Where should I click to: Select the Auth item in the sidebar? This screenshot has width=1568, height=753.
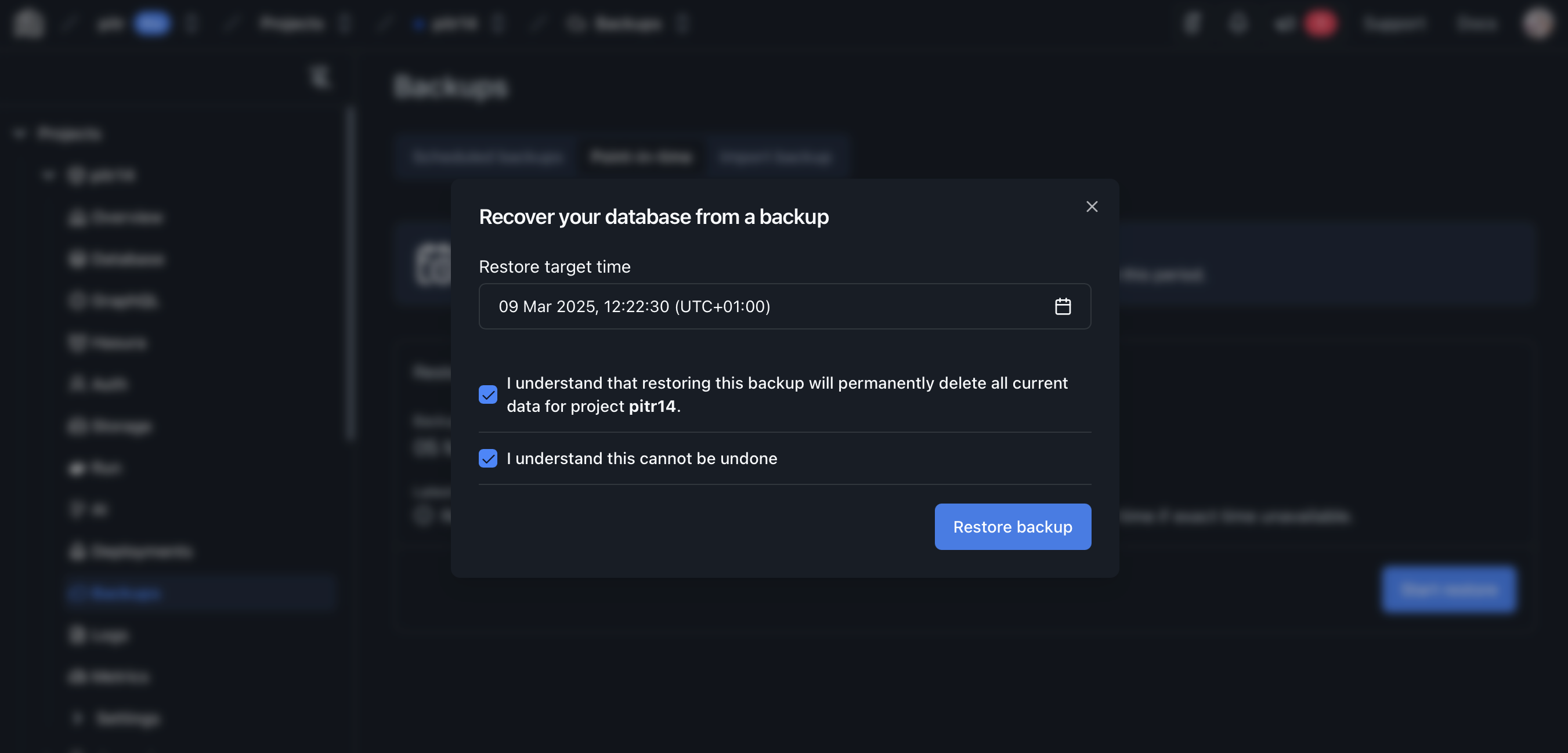pyautogui.click(x=110, y=383)
